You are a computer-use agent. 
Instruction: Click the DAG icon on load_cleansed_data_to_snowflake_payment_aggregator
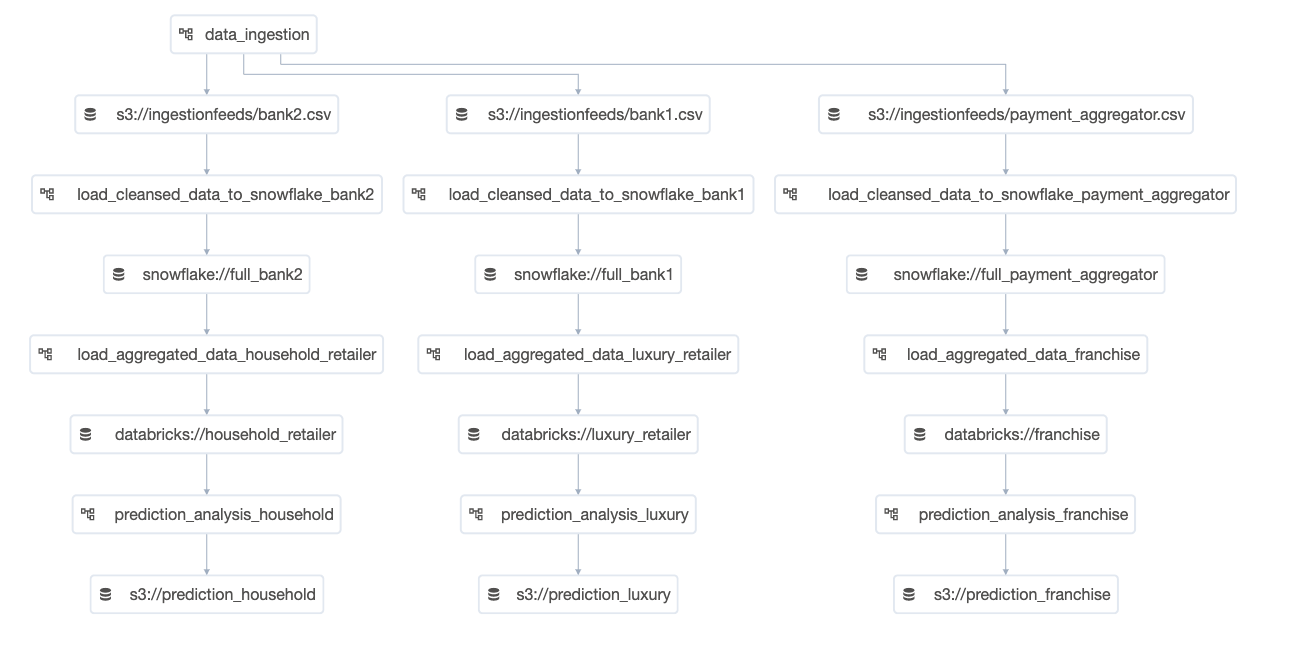pos(791,195)
